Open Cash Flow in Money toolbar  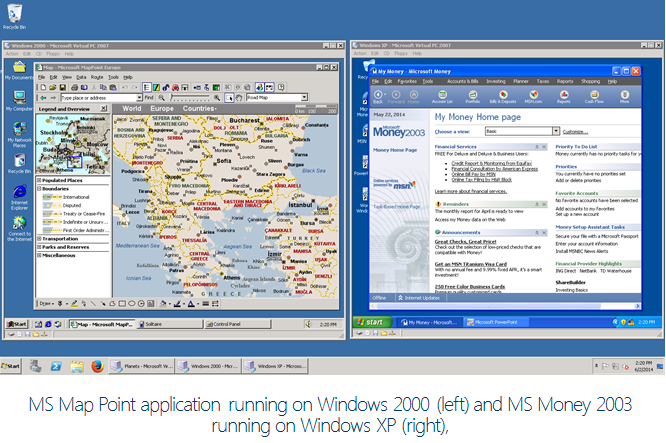(x=594, y=97)
